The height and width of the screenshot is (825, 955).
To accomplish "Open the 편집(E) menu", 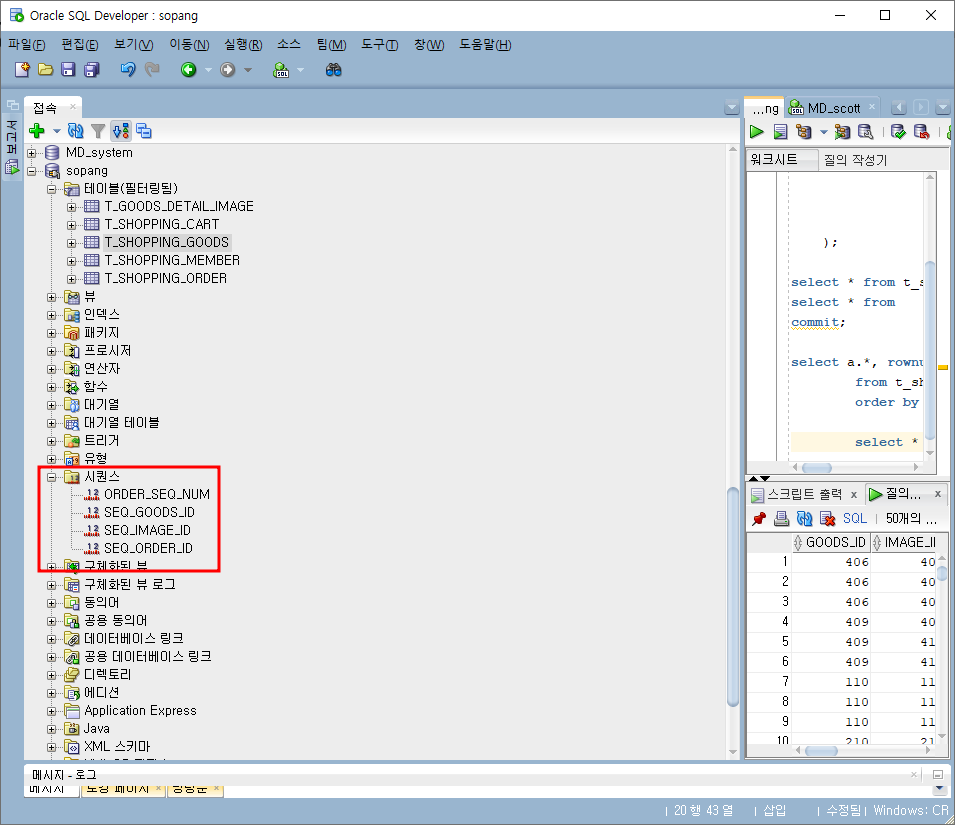I will [x=80, y=44].
